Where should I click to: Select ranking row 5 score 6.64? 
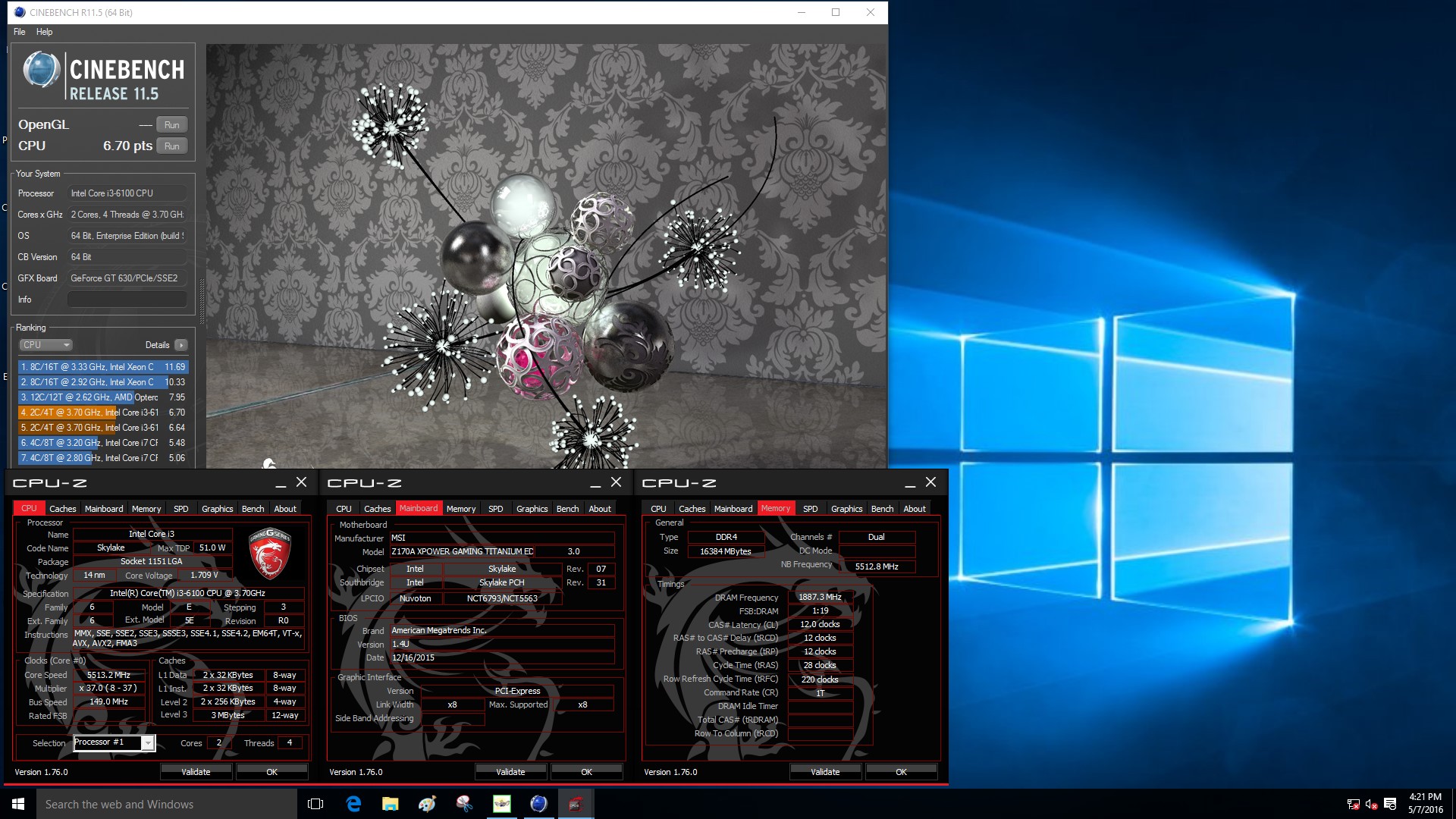pyautogui.click(x=102, y=428)
